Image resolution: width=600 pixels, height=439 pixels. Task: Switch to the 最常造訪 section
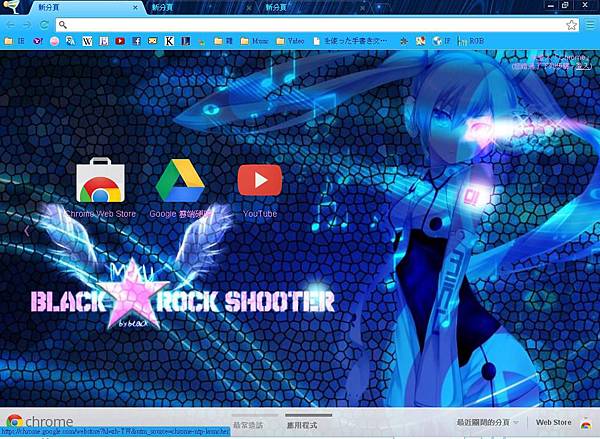248,425
